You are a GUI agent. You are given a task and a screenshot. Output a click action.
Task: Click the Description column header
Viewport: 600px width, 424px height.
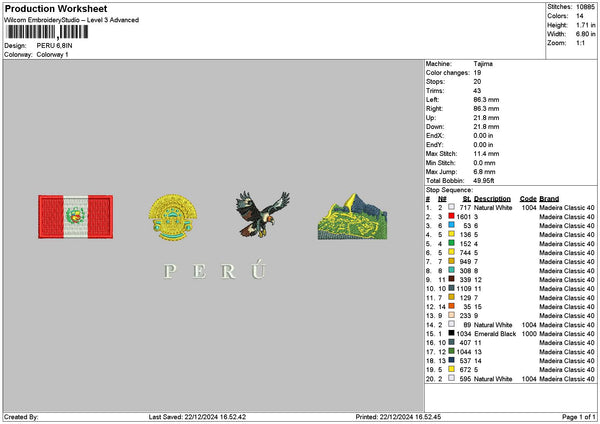(x=492, y=199)
